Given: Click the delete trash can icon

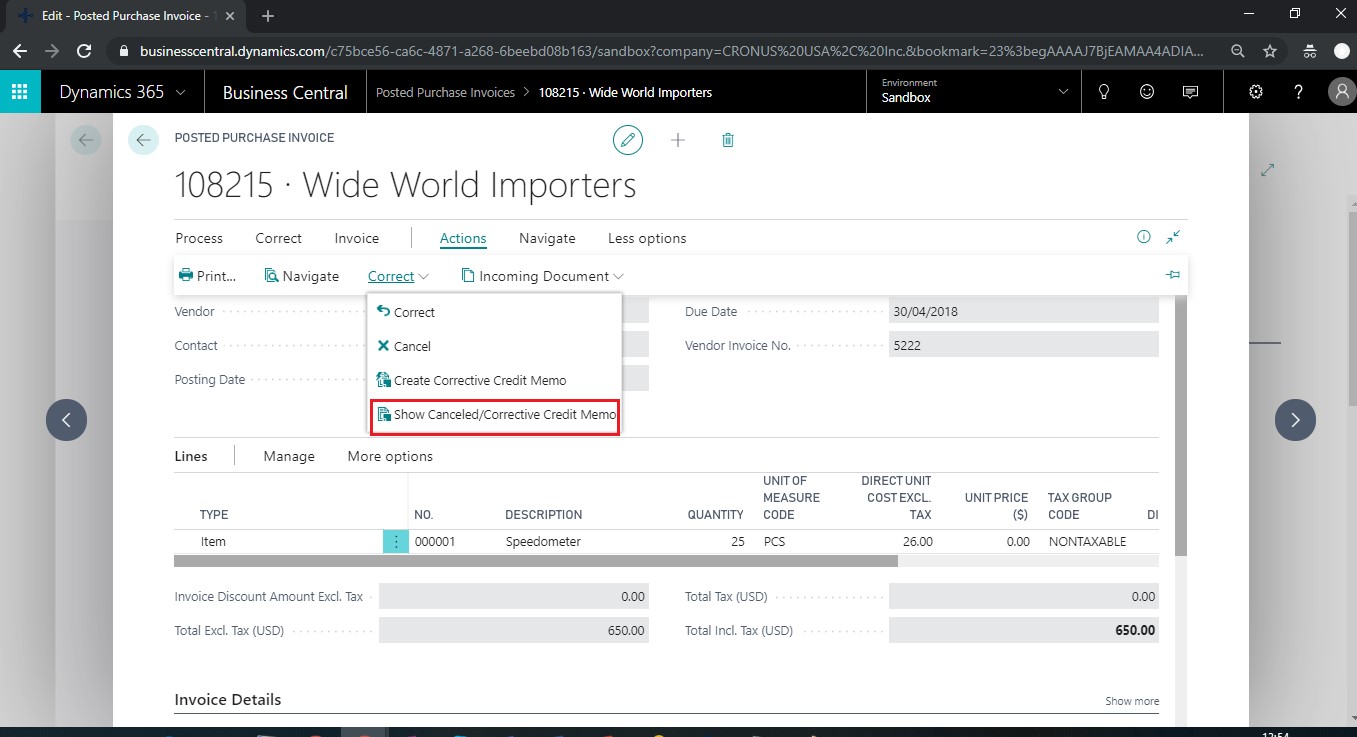Looking at the screenshot, I should (x=728, y=140).
